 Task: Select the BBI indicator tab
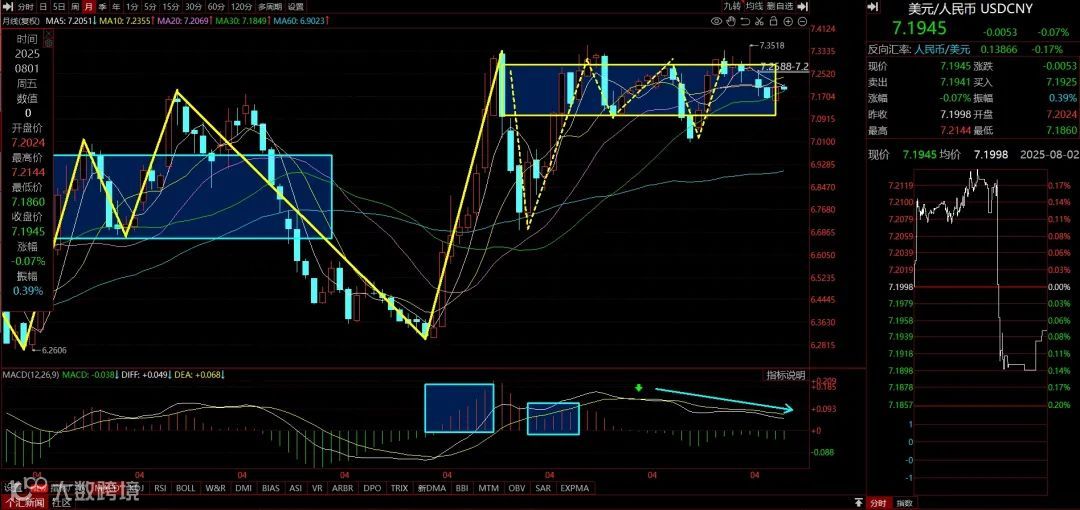(462, 488)
